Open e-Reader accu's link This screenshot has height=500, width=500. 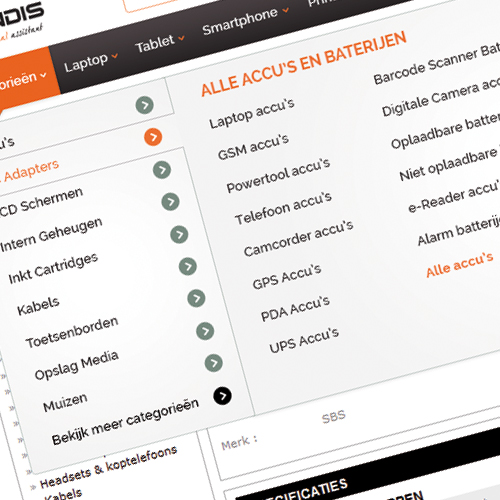454,197
